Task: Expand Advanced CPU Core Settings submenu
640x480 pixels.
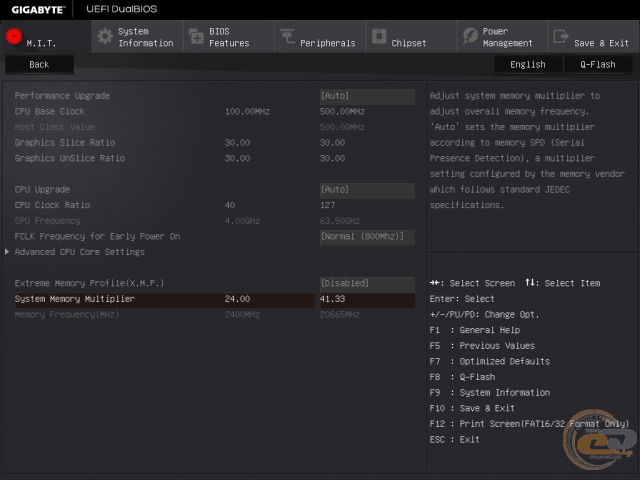Action: point(80,252)
